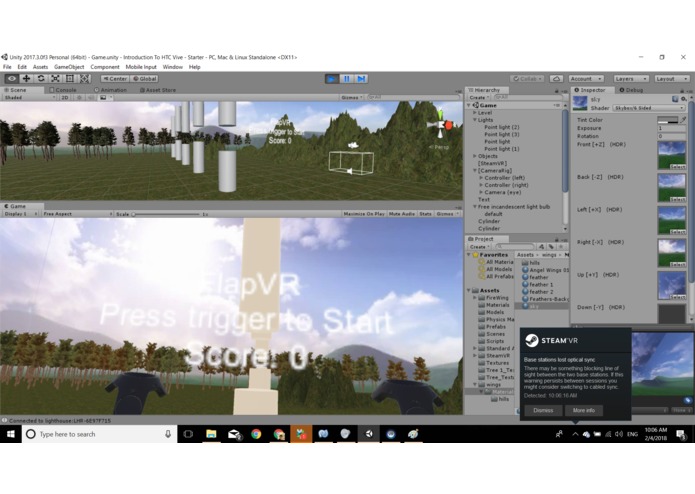Viewport: 695px width, 494px height.
Task: Open File Explorer from the taskbar
Action: pyautogui.click(x=211, y=434)
